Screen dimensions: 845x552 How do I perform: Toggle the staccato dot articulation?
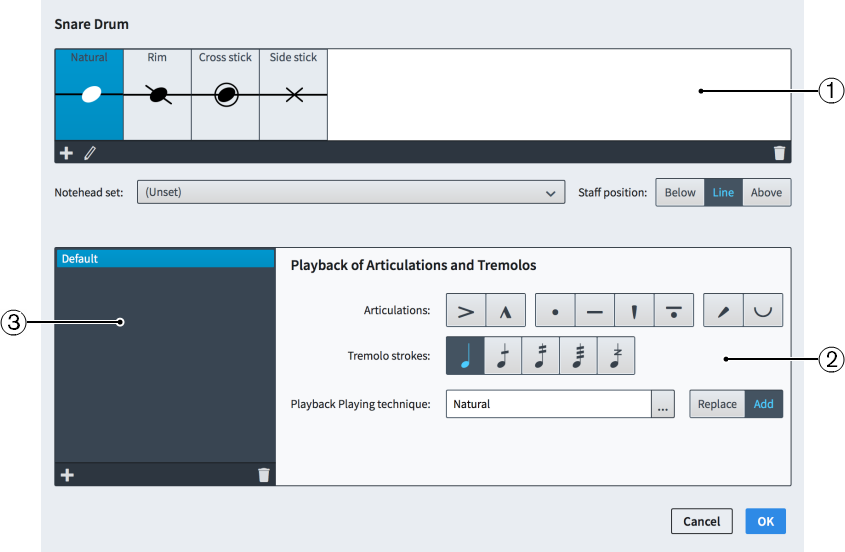point(555,310)
